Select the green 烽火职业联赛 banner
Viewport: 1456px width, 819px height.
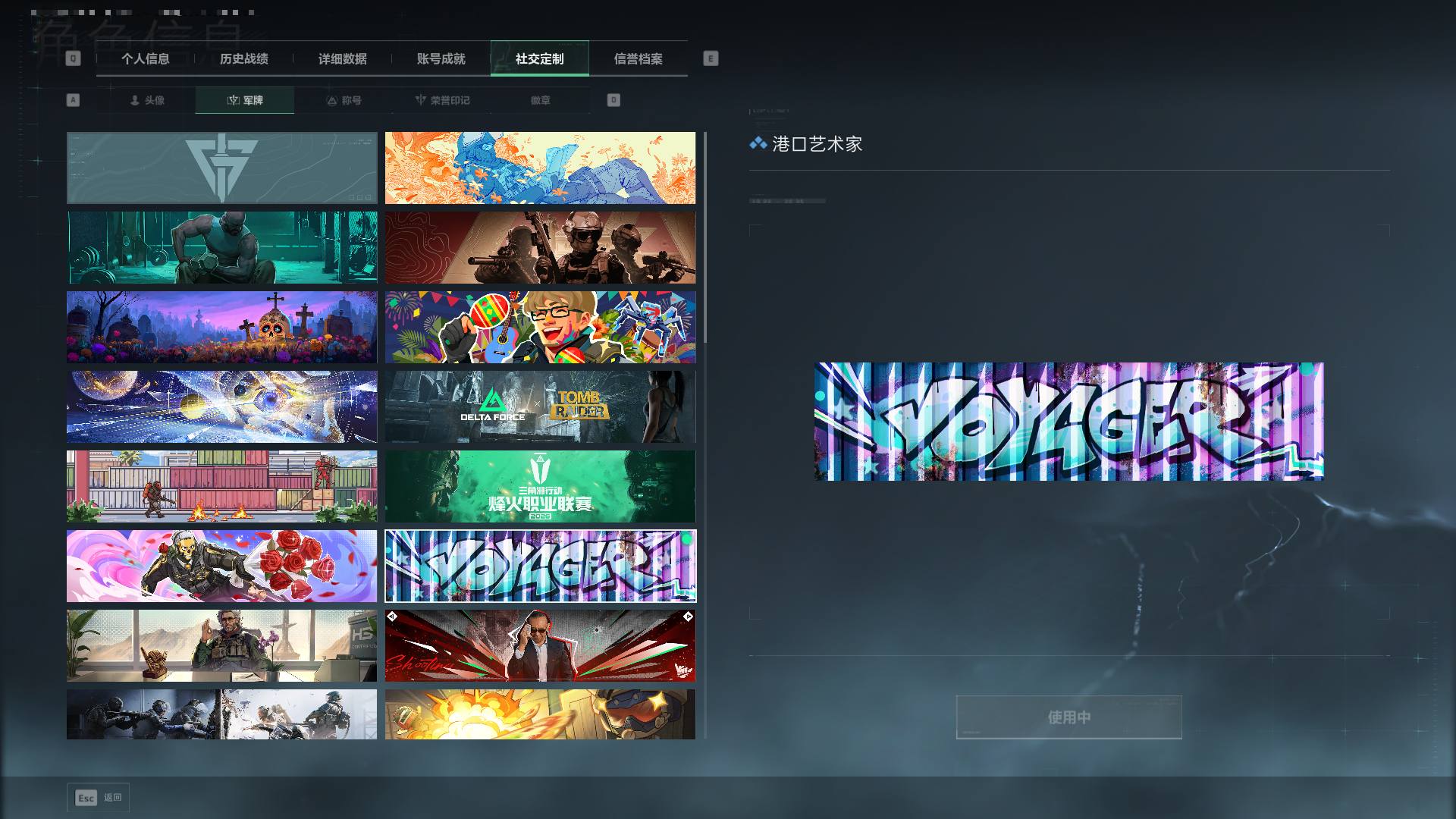pos(540,486)
